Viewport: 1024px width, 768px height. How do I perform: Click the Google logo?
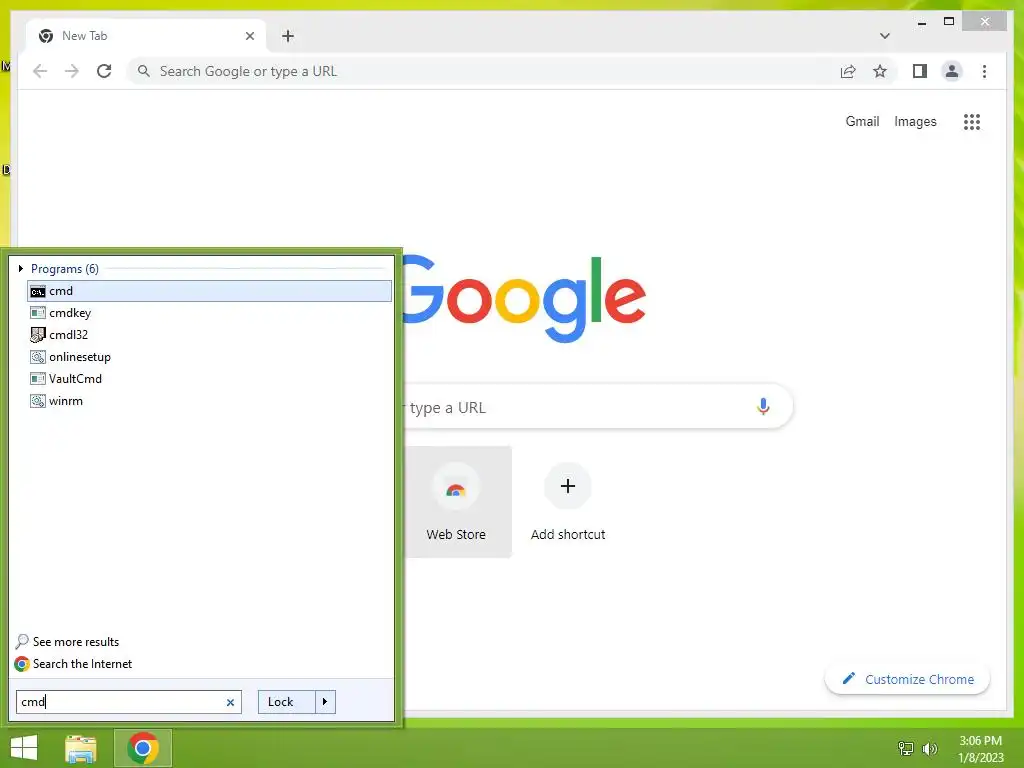click(x=524, y=298)
